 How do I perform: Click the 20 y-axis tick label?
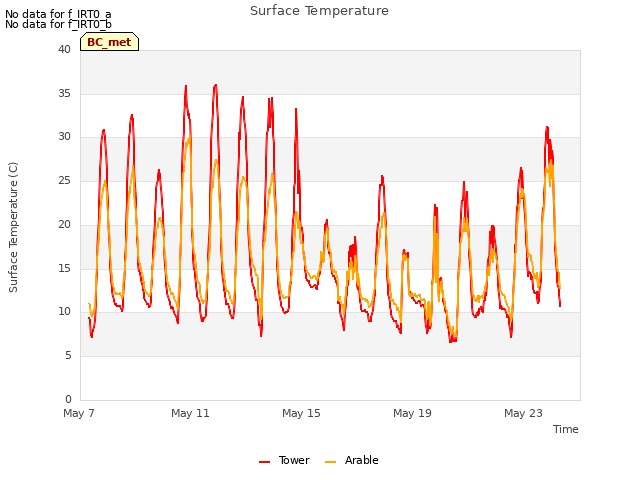click(64, 224)
